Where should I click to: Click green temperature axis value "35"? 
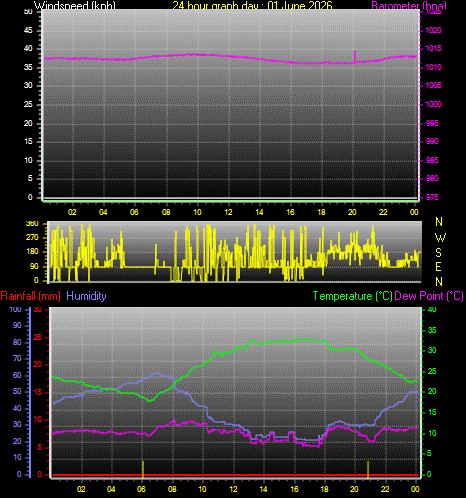point(432,330)
